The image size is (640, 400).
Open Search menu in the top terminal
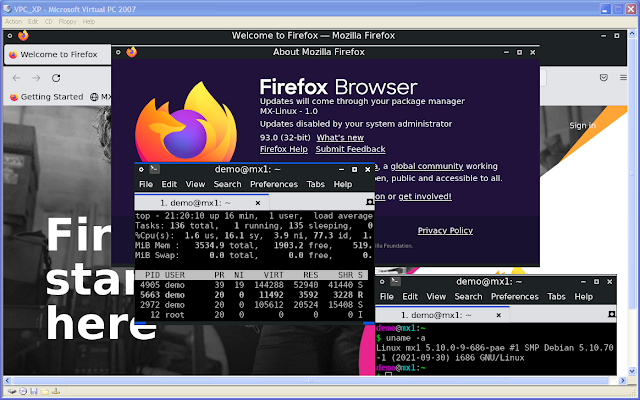227,184
